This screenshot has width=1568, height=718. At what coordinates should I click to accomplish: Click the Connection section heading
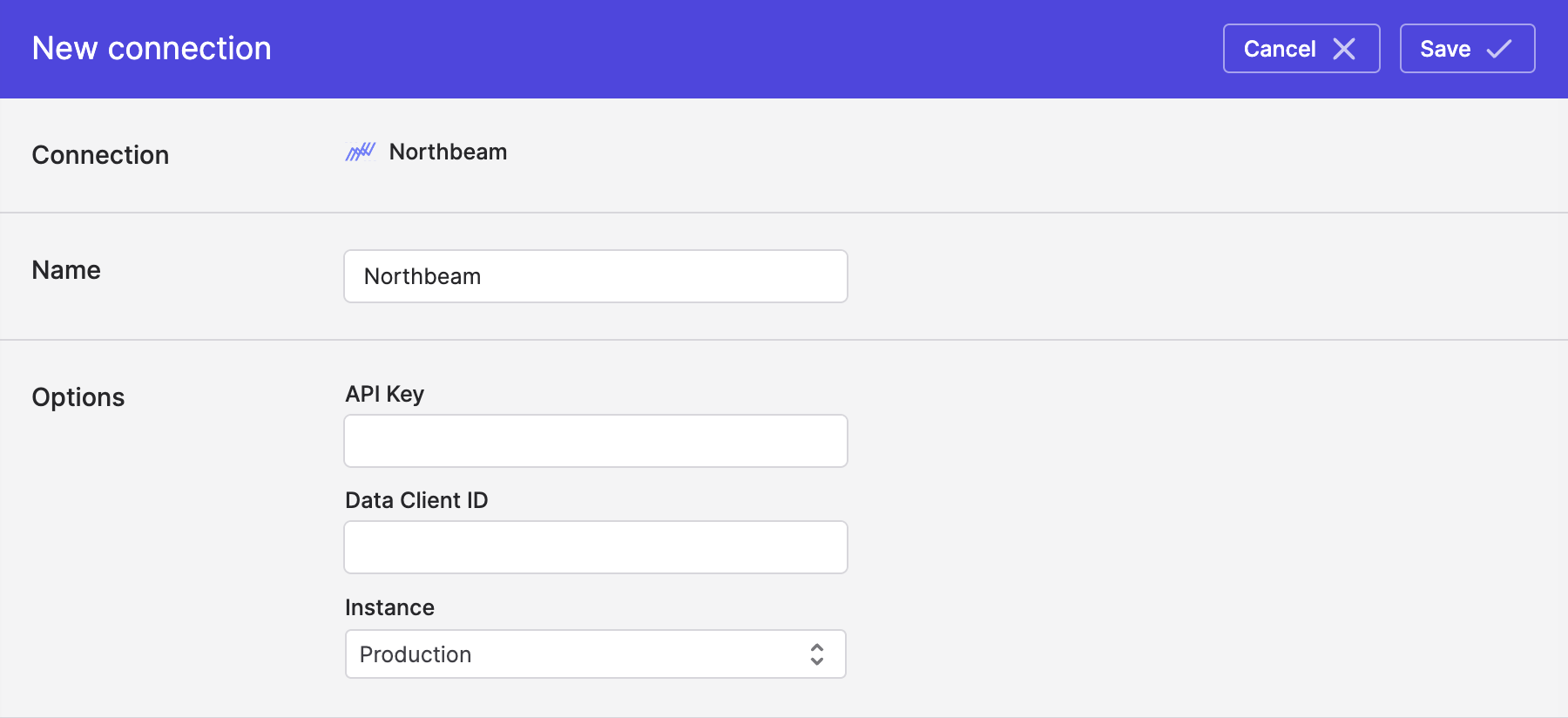100,155
